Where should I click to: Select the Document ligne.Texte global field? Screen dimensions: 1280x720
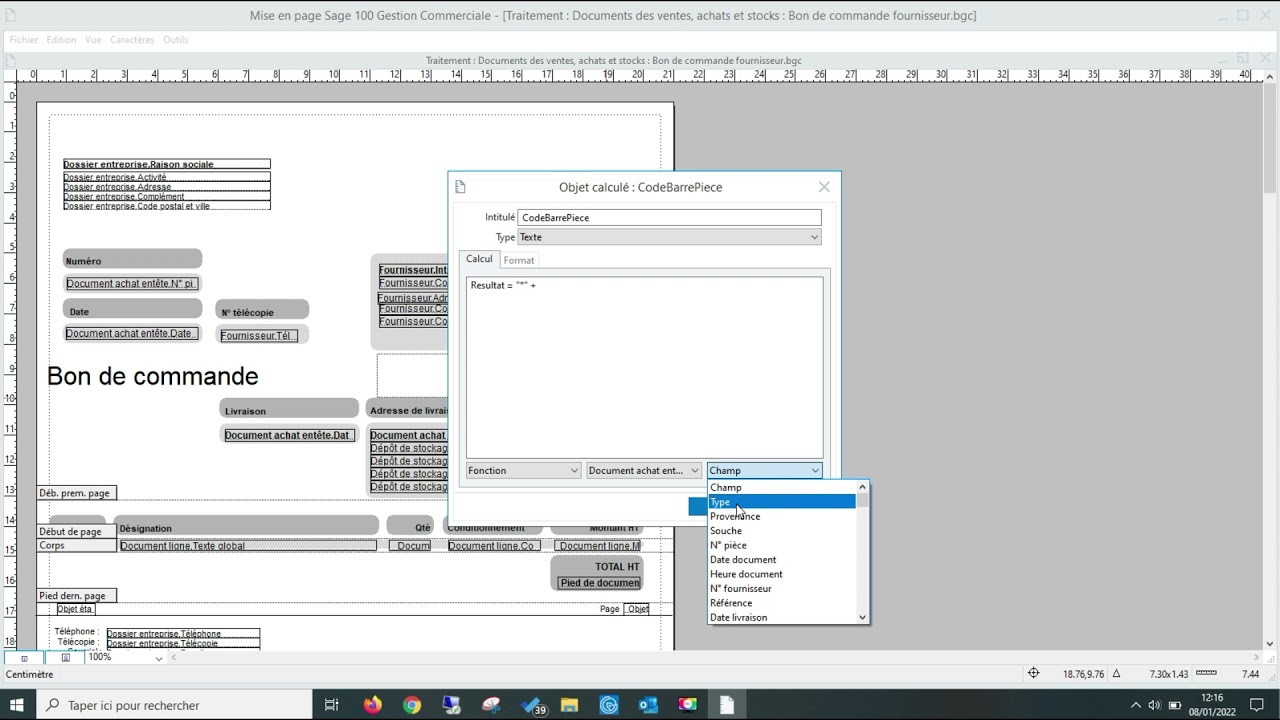(248, 546)
